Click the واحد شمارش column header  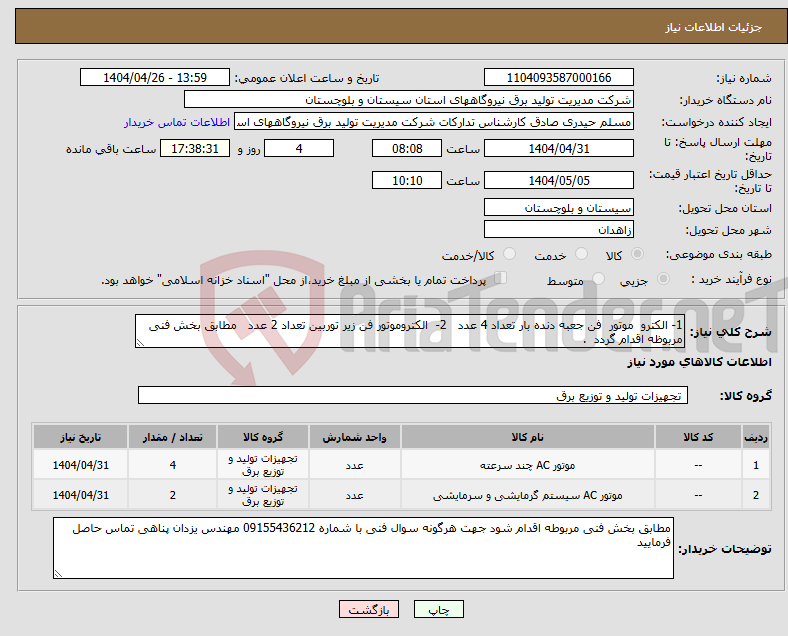pyautogui.click(x=354, y=437)
